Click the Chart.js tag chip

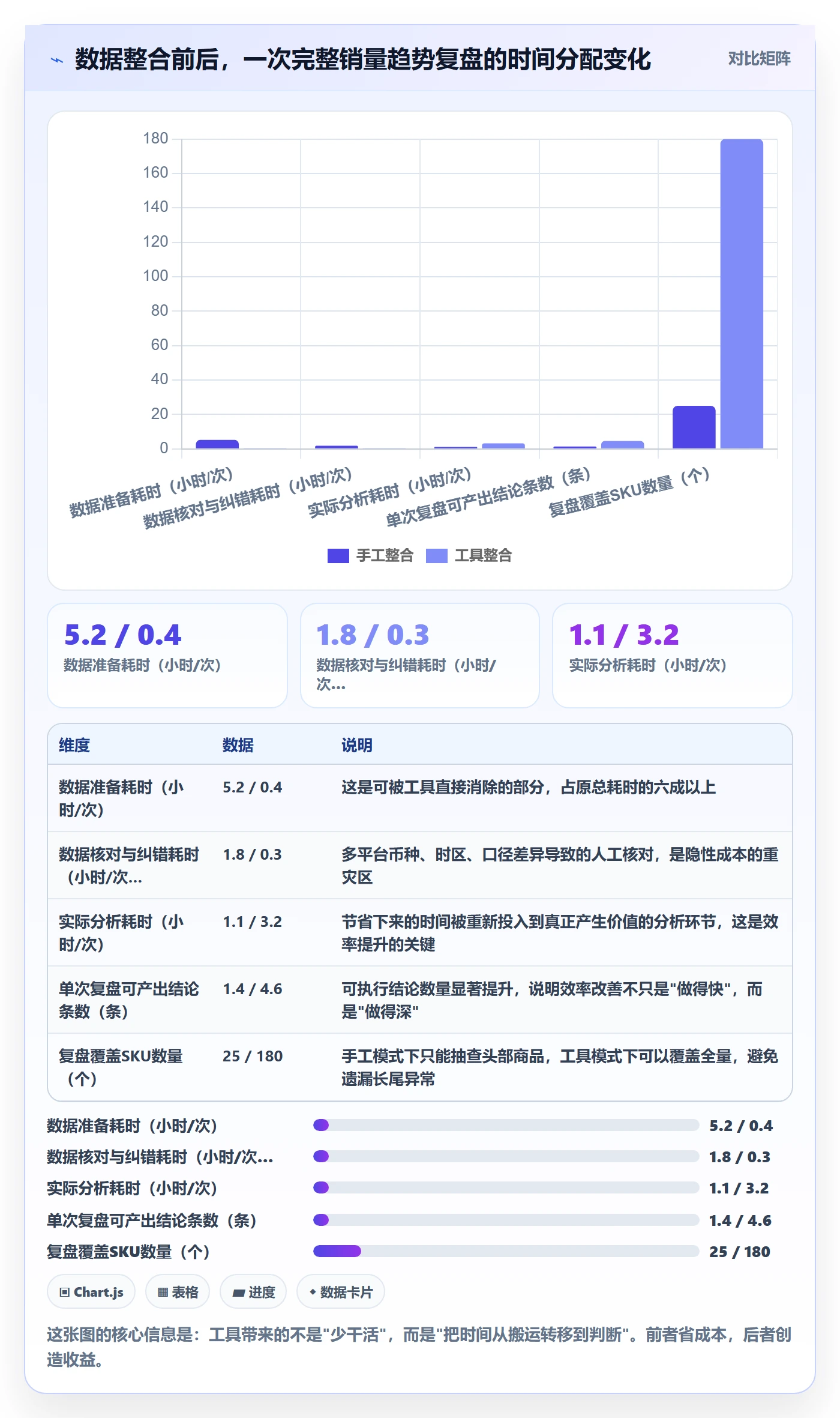91,1291
